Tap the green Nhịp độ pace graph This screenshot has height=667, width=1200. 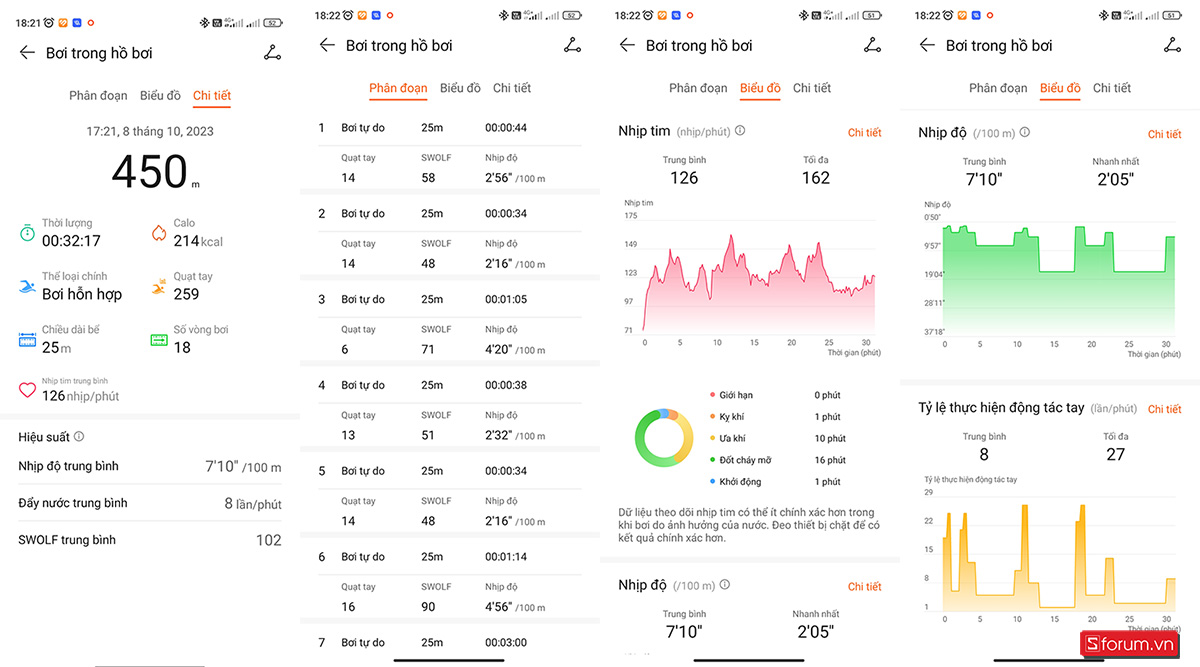(1059, 278)
